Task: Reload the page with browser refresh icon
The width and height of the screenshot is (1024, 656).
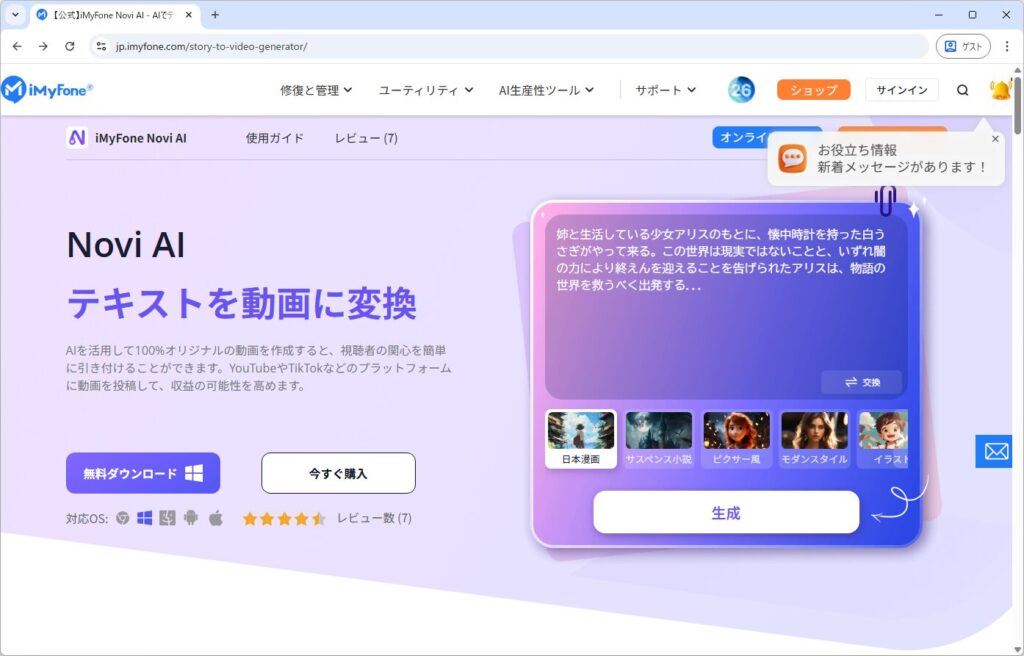Action: click(70, 46)
